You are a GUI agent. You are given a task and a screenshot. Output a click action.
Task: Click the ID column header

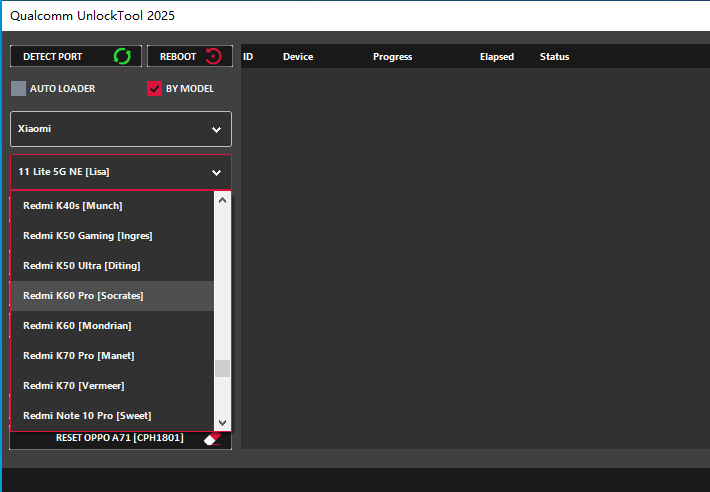point(248,57)
